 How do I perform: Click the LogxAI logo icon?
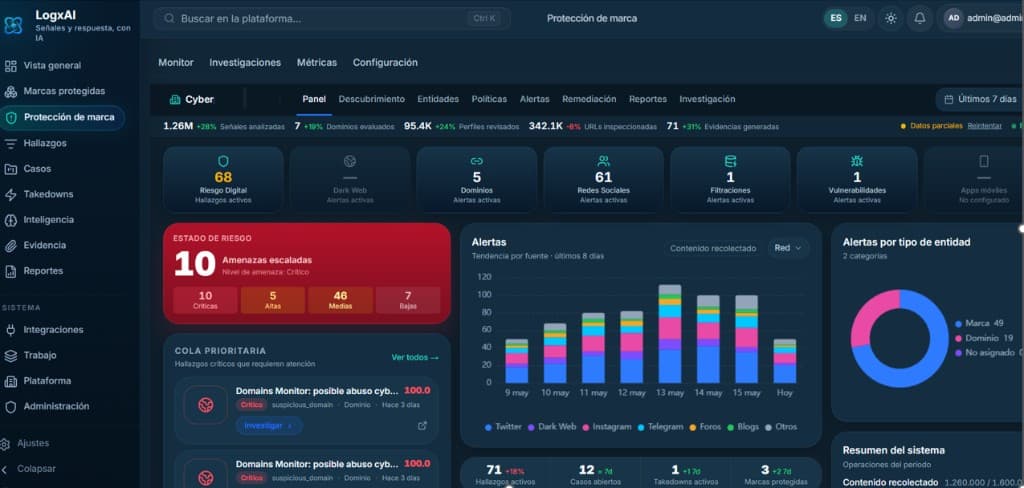13,25
